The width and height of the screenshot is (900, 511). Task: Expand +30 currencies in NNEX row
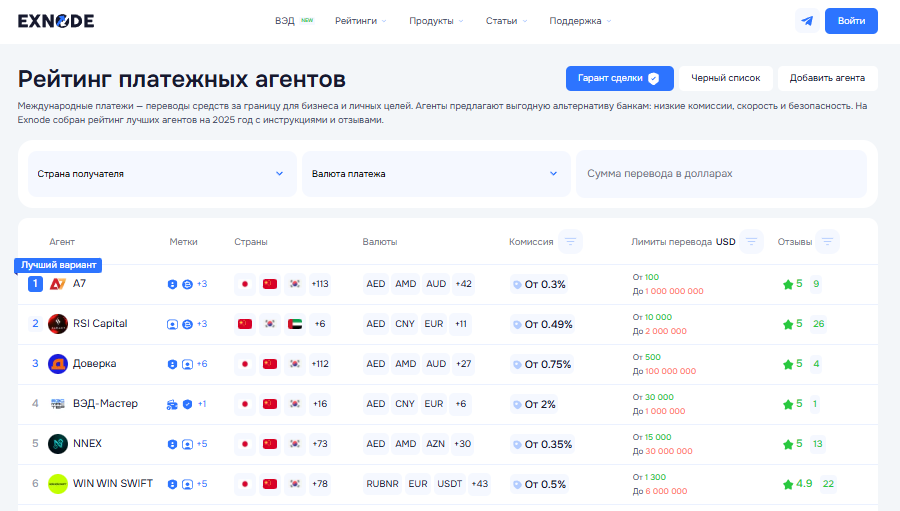point(462,444)
